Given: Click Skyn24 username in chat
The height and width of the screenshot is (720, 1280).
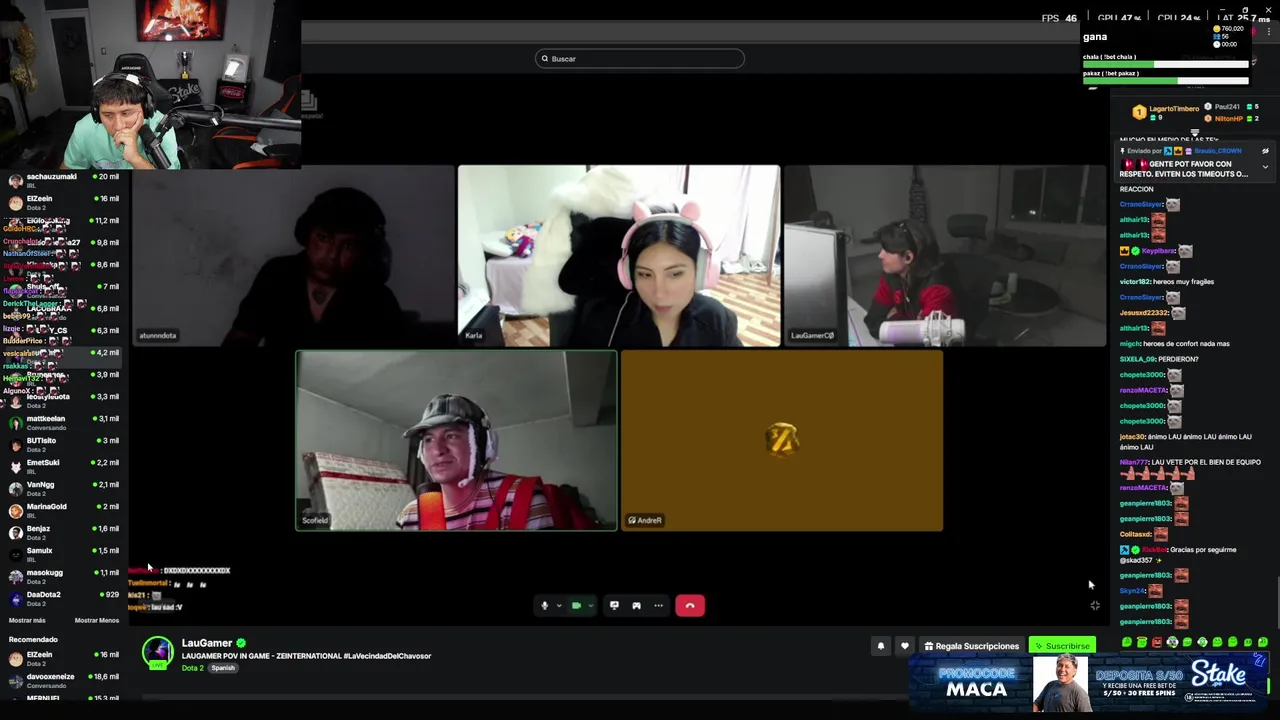Looking at the screenshot, I should coord(1132,591).
